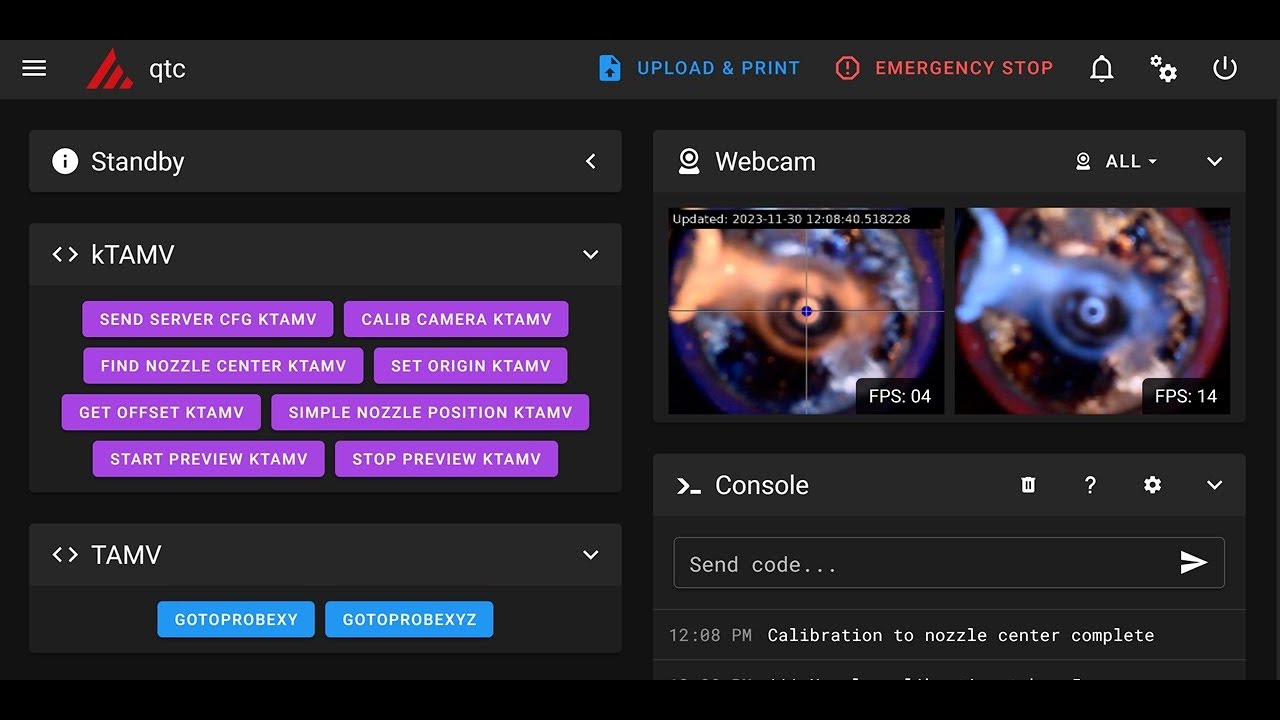
Task: Open the hamburger navigation menu
Action: tap(34, 68)
